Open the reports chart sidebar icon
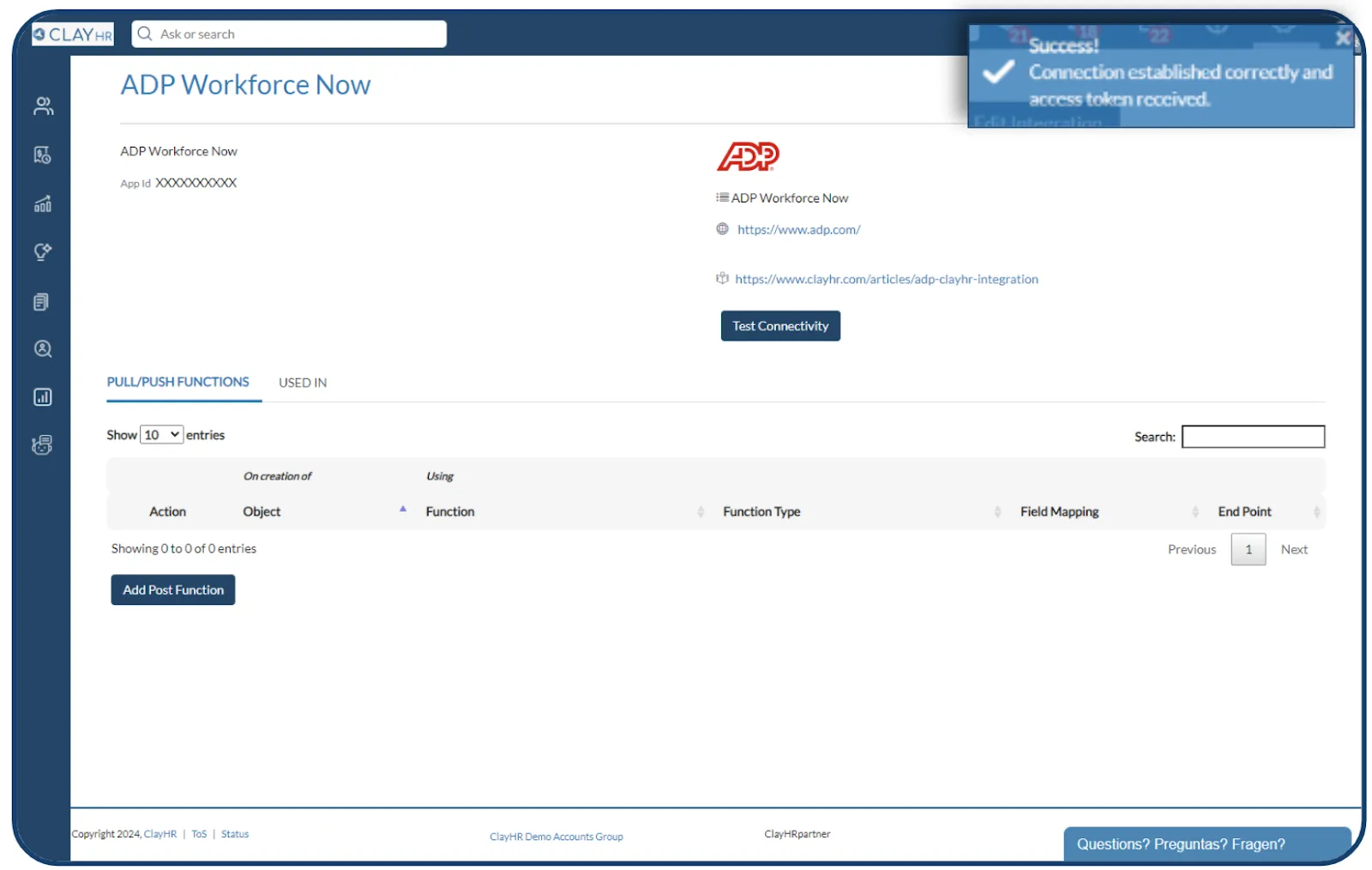The width and height of the screenshot is (1372, 870). [x=43, y=397]
